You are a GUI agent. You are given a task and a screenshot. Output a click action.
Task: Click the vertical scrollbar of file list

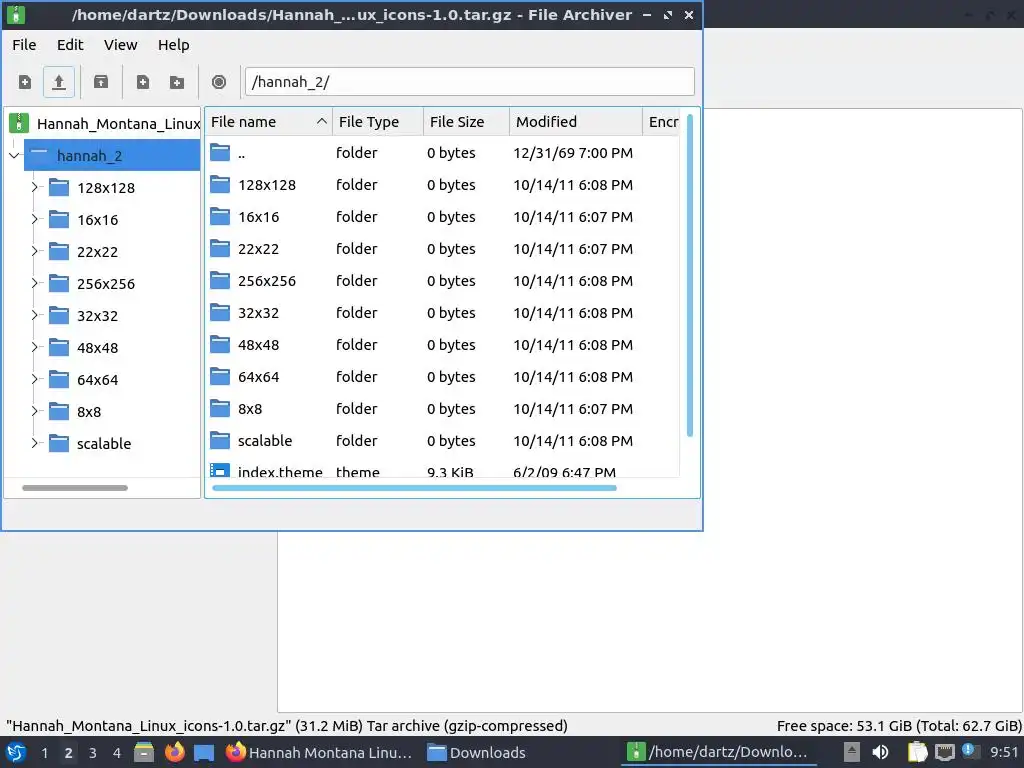point(690,274)
